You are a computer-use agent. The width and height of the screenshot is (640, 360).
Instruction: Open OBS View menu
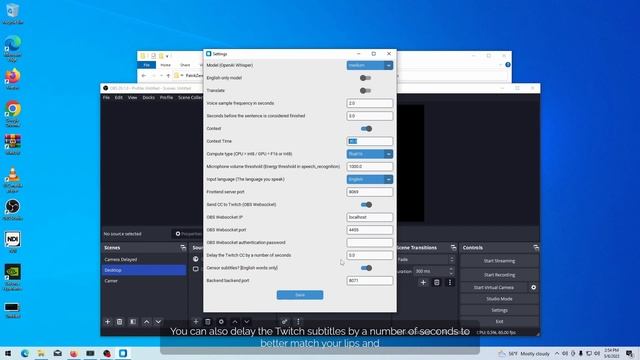click(132, 98)
